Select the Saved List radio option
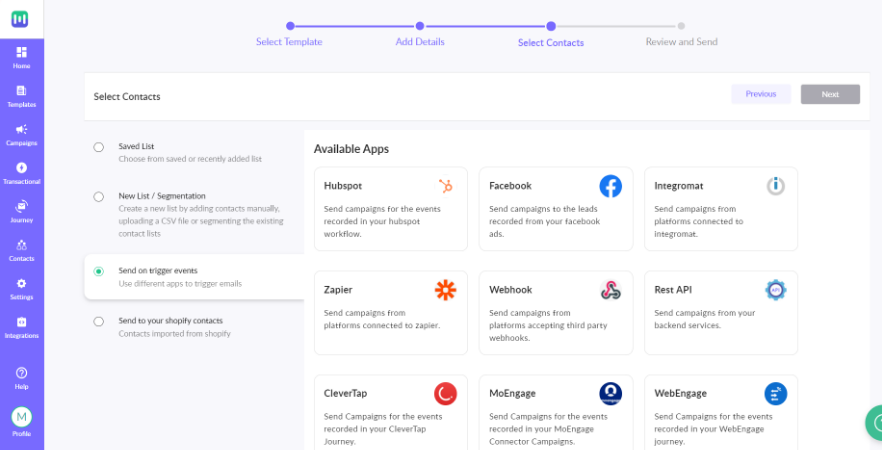The width and height of the screenshot is (882, 450). 98,147
